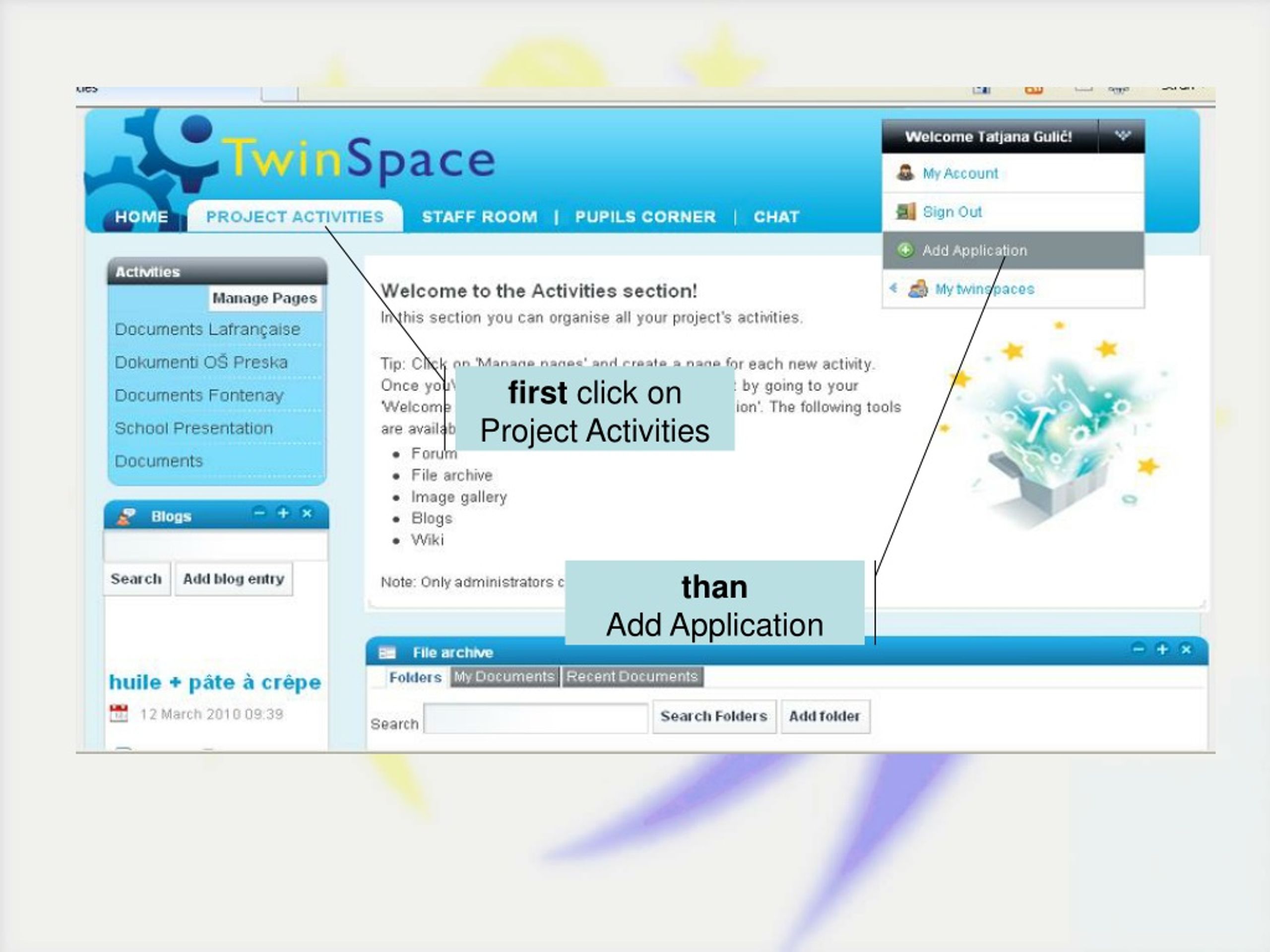
Task: Close the Blogs panel with X icon
Action: pyautogui.click(x=307, y=513)
